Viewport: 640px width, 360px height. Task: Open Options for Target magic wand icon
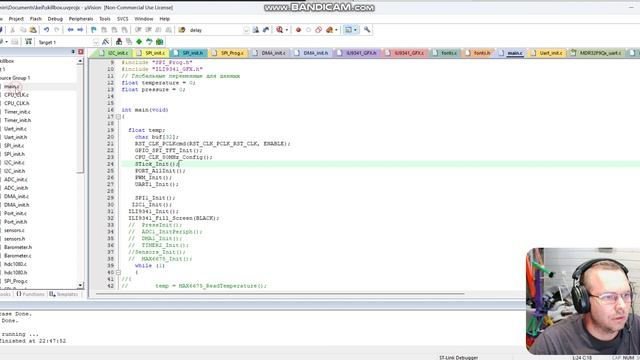[106, 42]
